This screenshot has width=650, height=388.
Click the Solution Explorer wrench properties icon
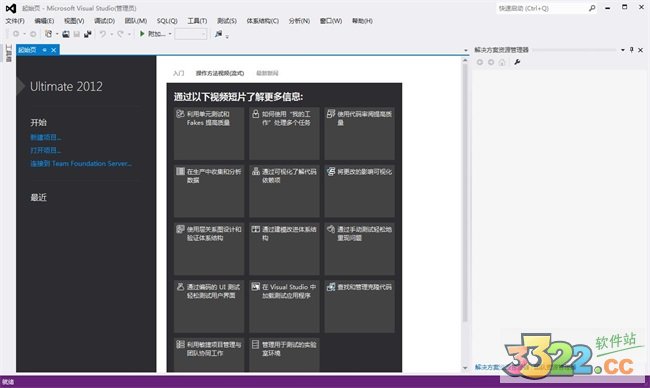point(517,62)
